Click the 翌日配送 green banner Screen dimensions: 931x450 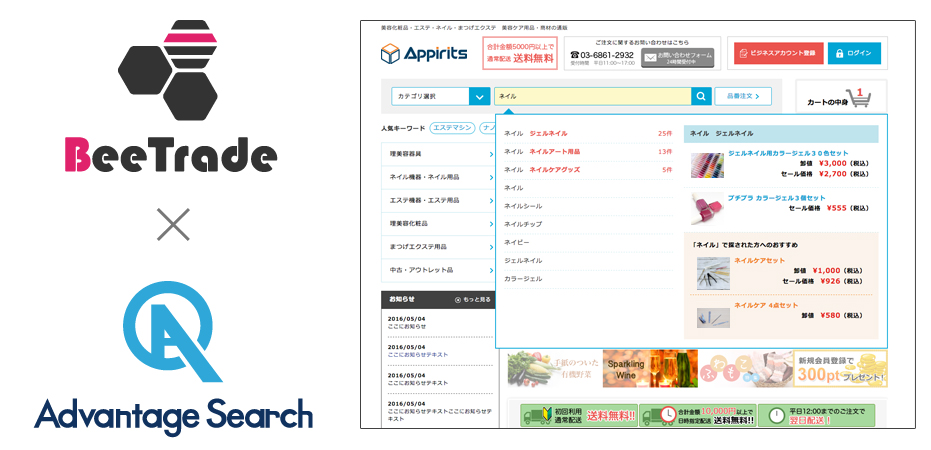point(816,416)
